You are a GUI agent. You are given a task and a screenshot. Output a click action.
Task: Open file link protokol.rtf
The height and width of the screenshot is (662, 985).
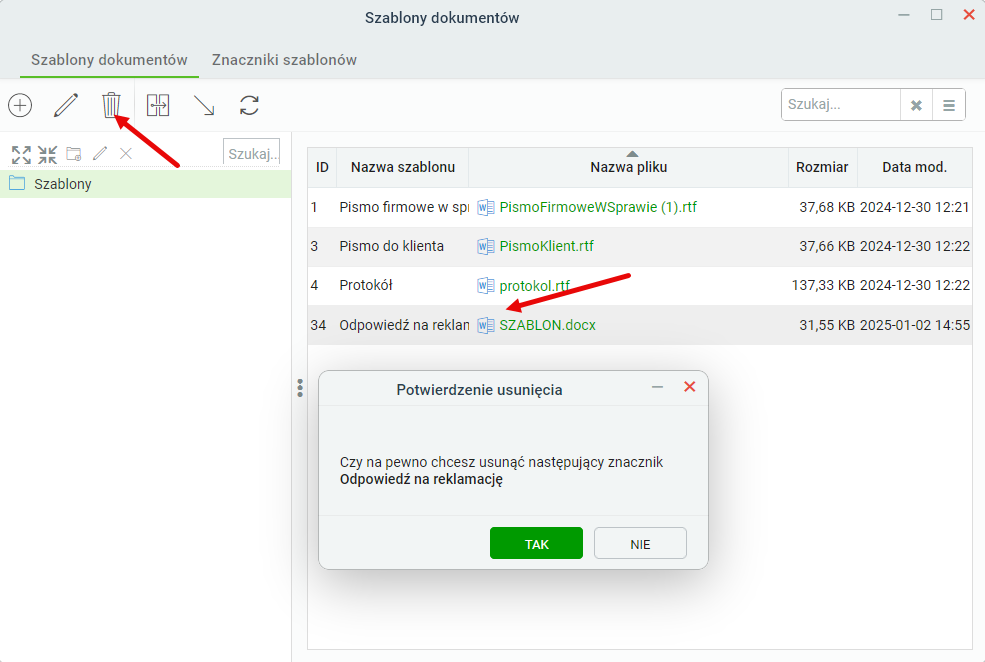[535, 286]
